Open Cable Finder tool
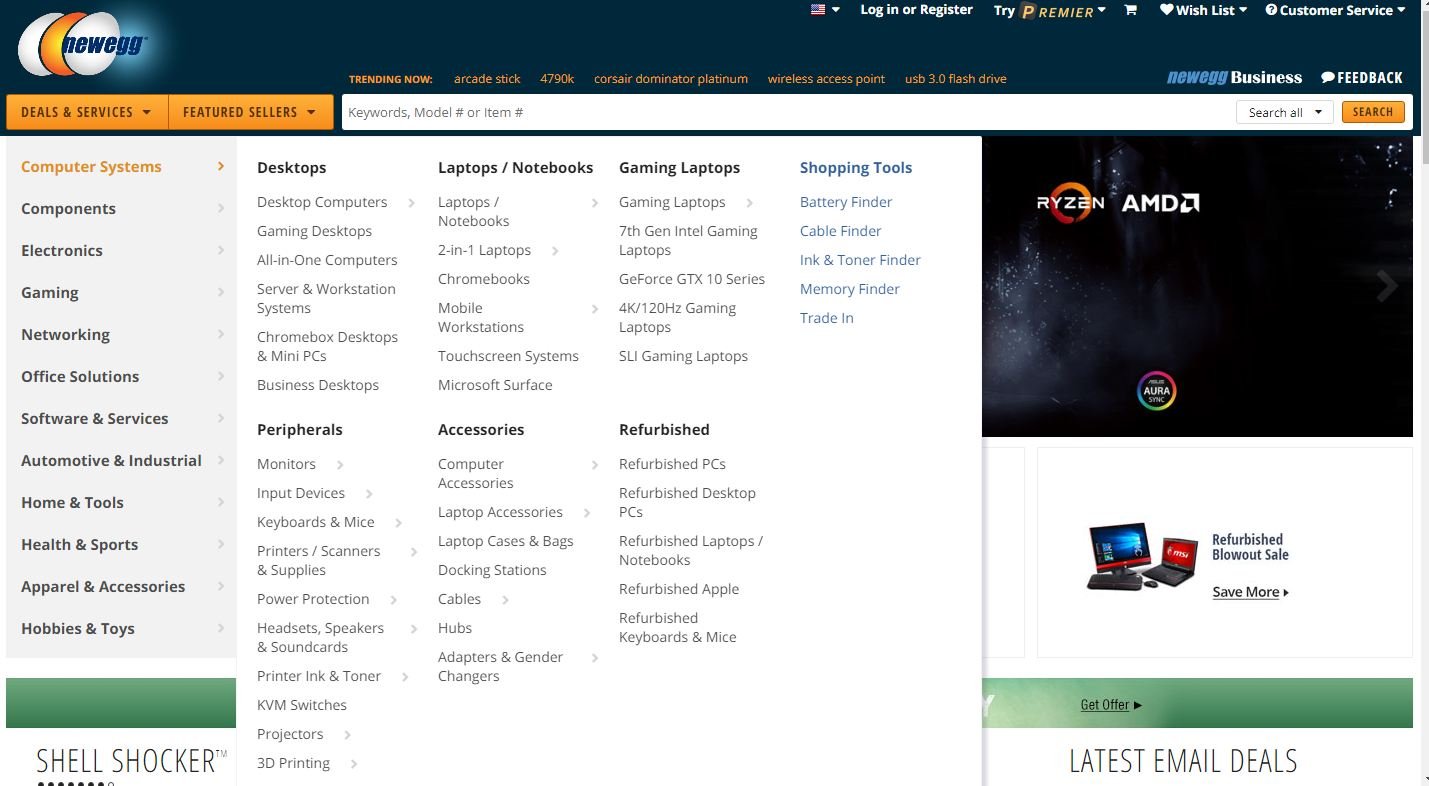The image size is (1429, 786). 841,231
